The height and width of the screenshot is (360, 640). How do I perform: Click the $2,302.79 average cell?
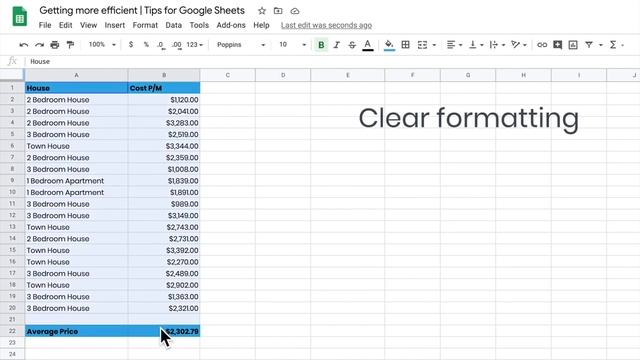(x=164, y=331)
